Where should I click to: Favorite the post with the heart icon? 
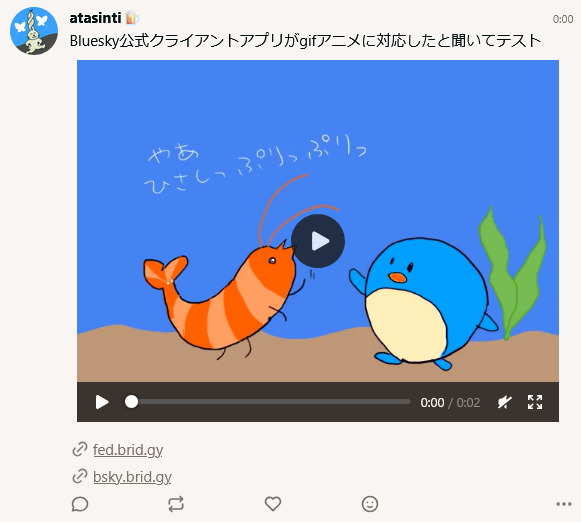tap(273, 504)
